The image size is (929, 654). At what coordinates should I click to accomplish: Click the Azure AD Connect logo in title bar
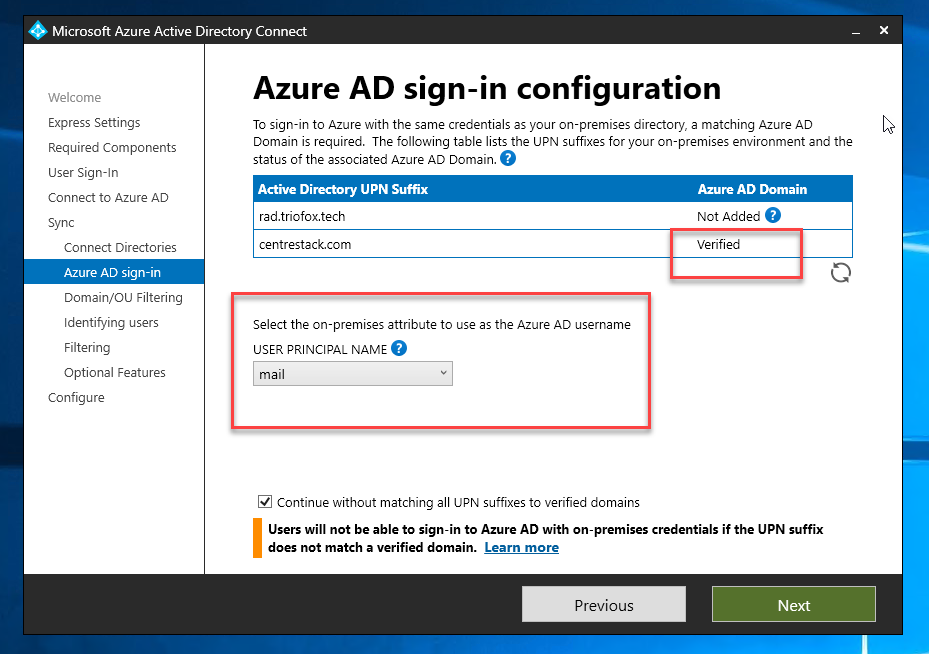[37, 31]
